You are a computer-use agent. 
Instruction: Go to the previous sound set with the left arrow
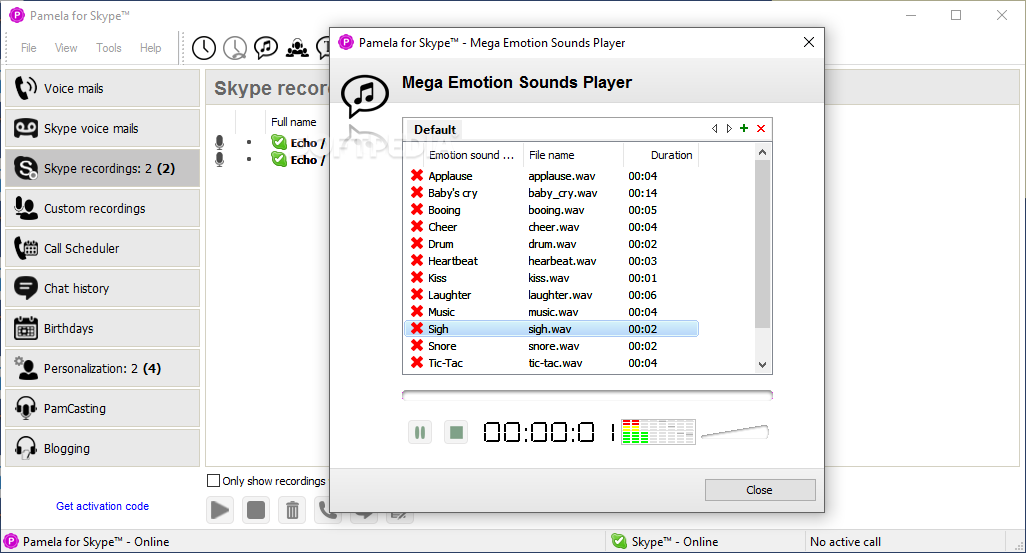(x=715, y=128)
